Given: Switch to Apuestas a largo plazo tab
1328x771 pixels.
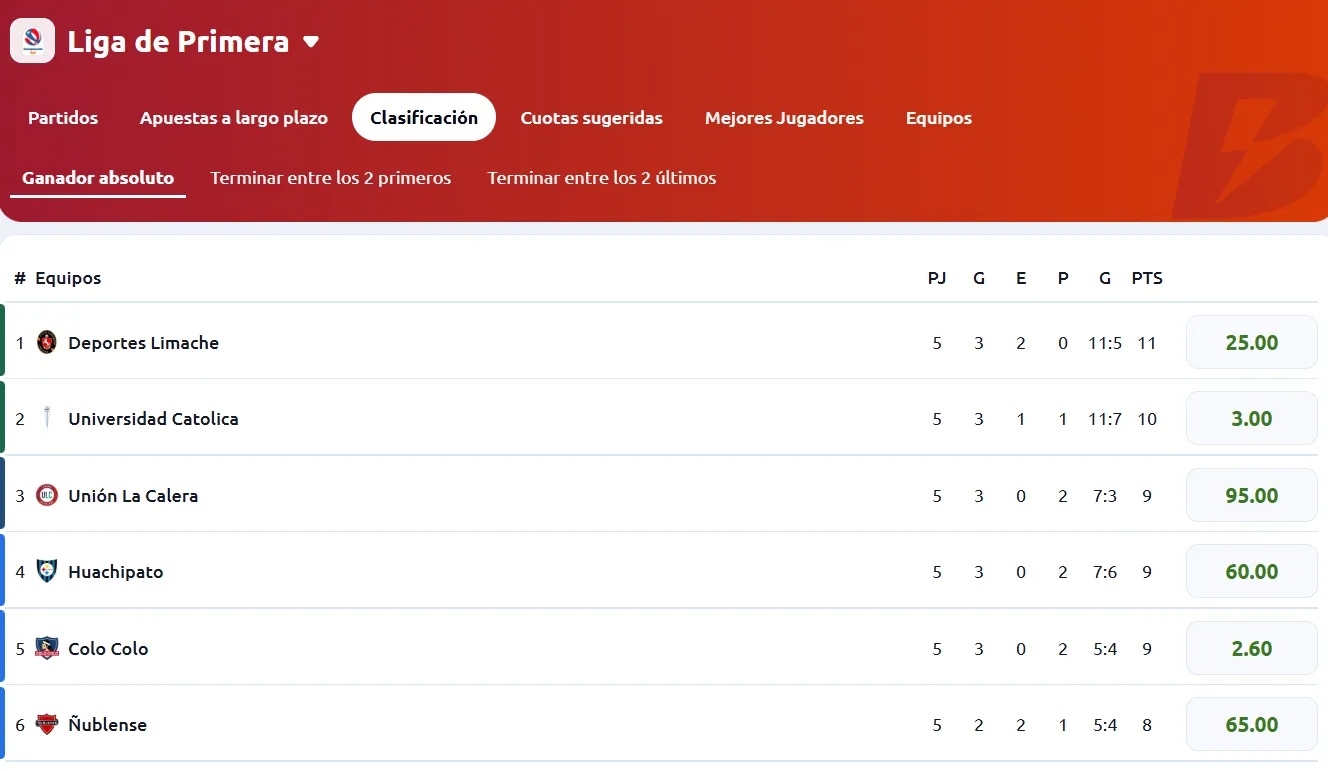Looking at the screenshot, I should [x=234, y=118].
